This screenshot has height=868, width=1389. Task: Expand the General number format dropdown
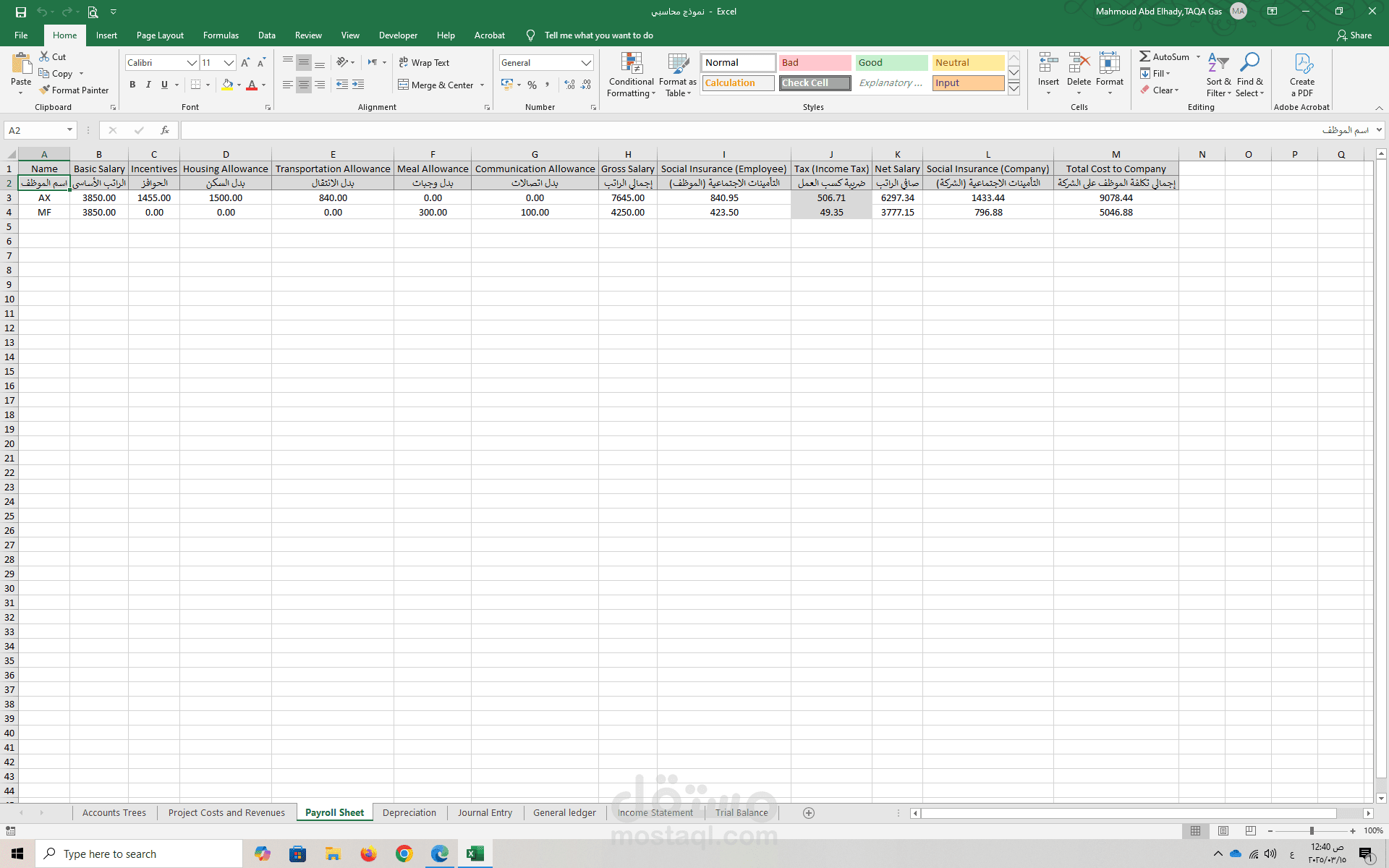[x=586, y=63]
